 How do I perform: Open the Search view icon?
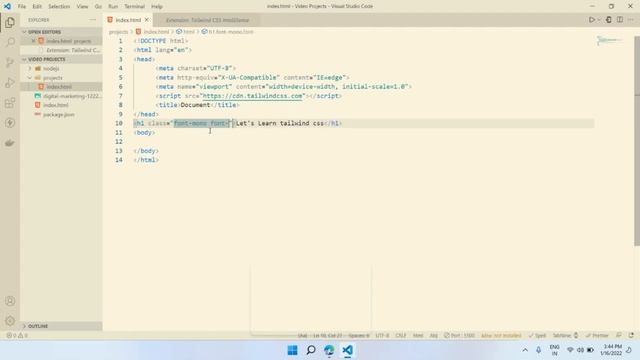[x=10, y=42]
